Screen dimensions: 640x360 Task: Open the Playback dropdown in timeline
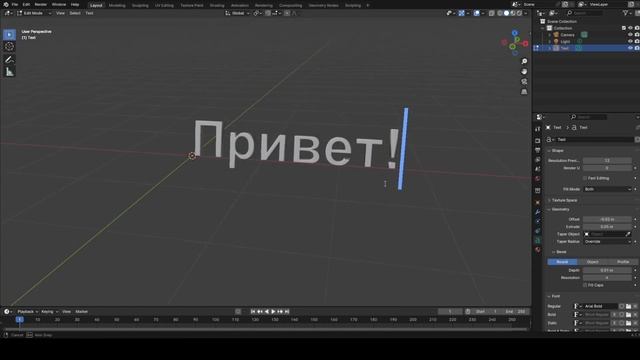tap(27, 311)
